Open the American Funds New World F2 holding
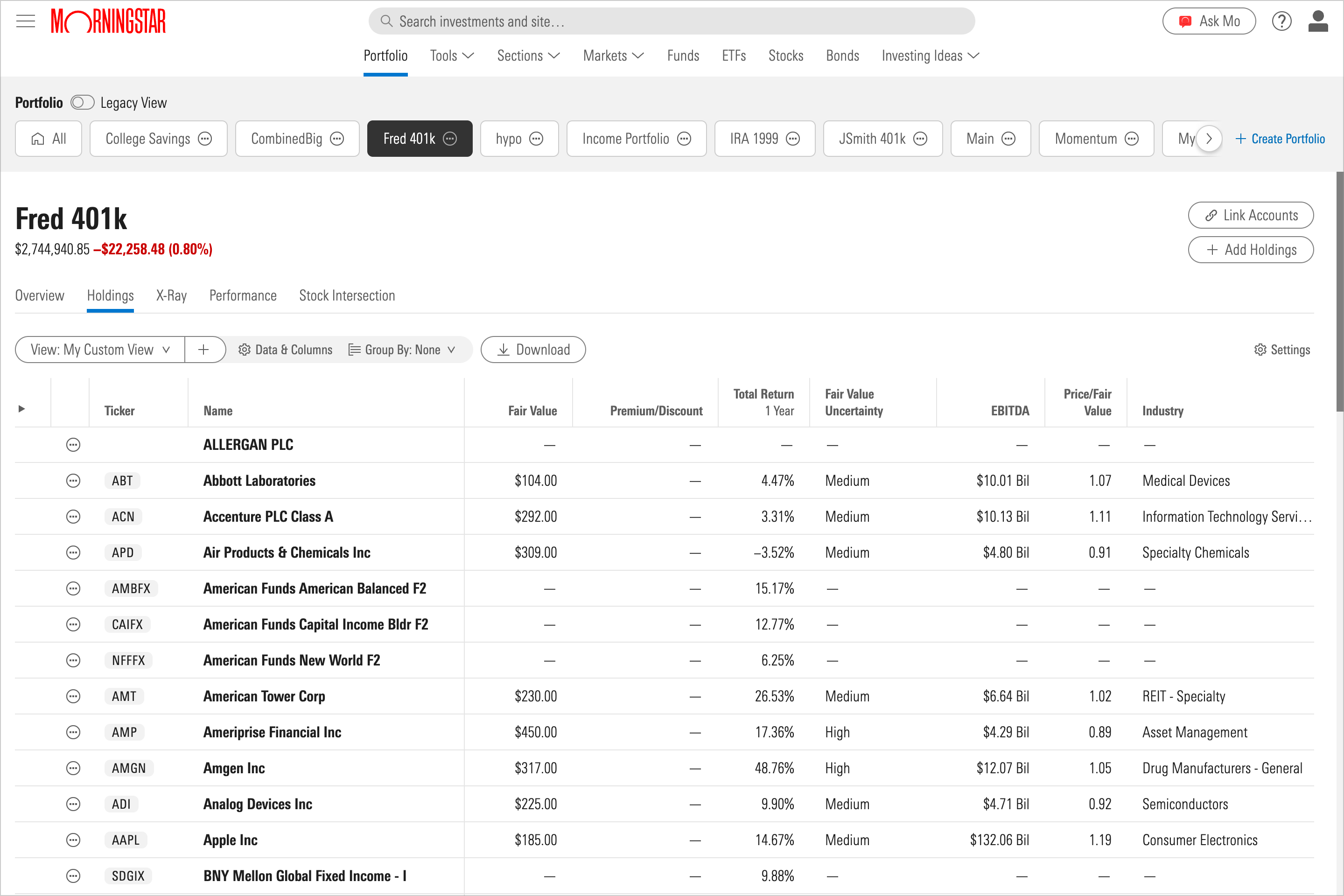1344x896 pixels. (x=291, y=661)
